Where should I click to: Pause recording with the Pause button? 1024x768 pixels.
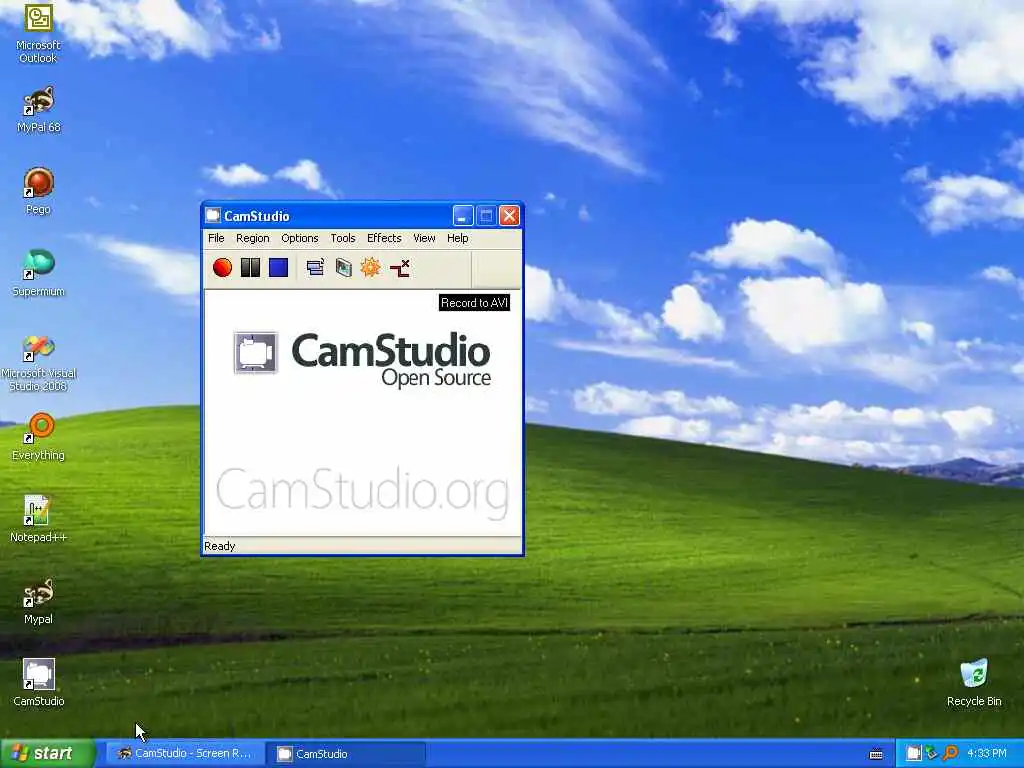tap(250, 267)
